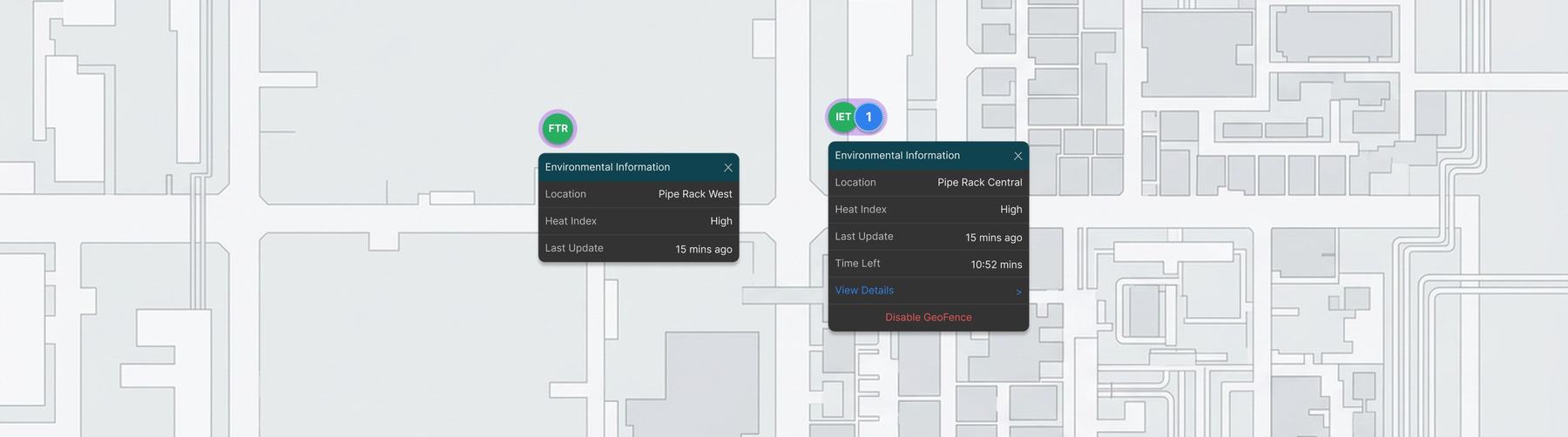Screen dimensions: 1568x437
Task: Expand details using the View Details chevron
Action: pos(1018,292)
